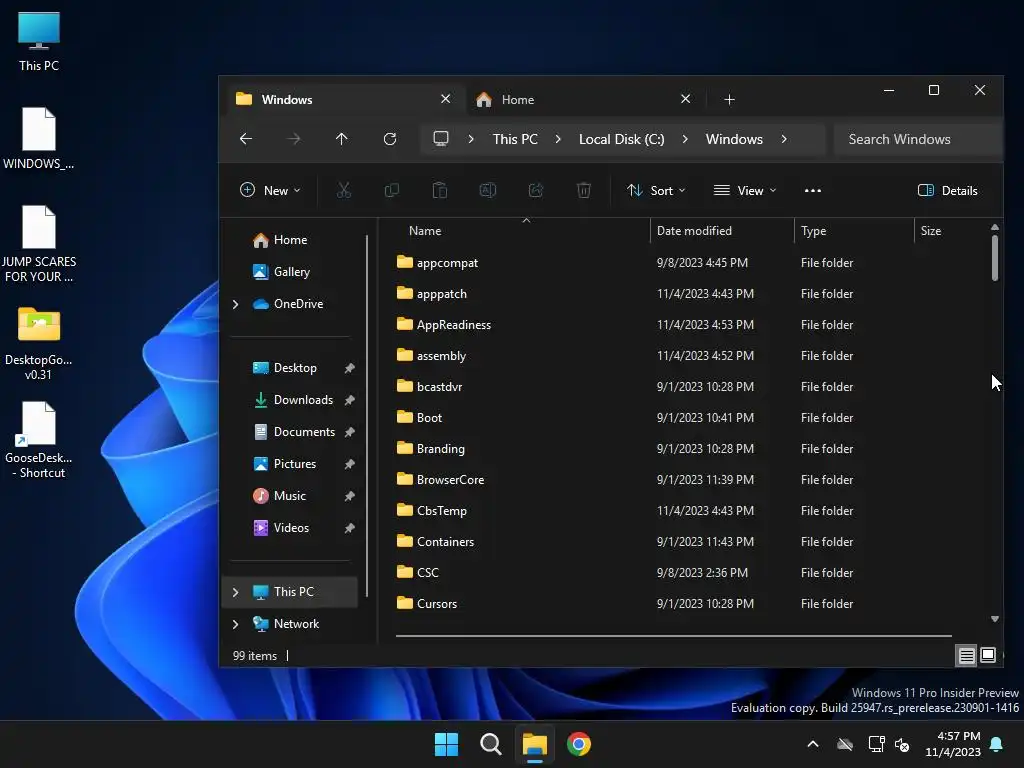Open the New dropdown menu
The width and height of the screenshot is (1024, 768).
270,190
